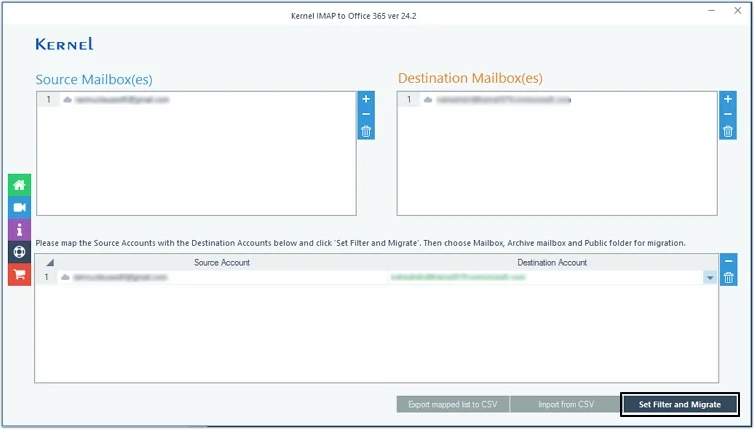The image size is (755, 430).
Task: Click the Source Account column header
Action: pos(222,262)
